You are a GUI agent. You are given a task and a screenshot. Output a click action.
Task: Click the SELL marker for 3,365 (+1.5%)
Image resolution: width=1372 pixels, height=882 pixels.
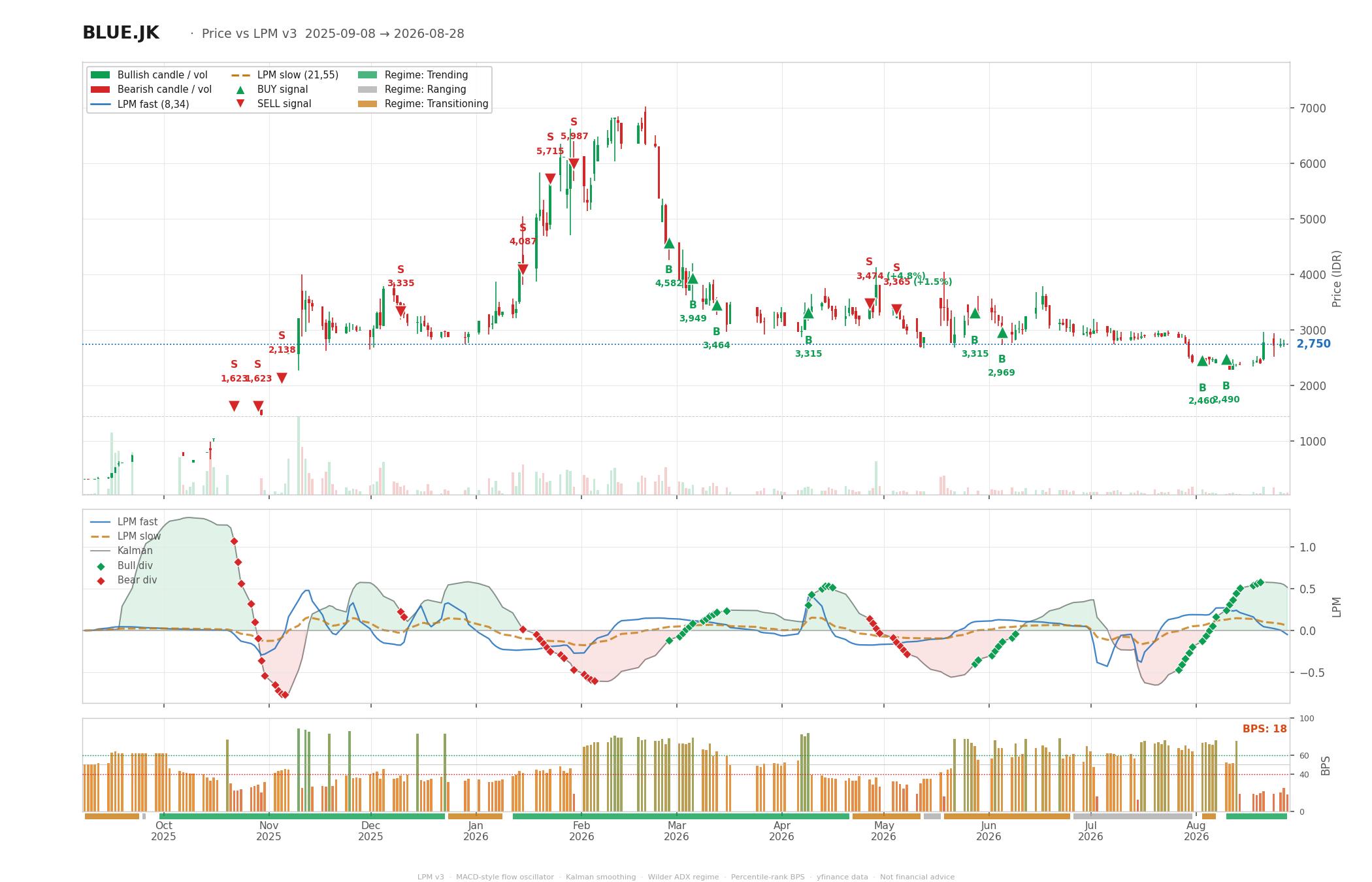896,310
